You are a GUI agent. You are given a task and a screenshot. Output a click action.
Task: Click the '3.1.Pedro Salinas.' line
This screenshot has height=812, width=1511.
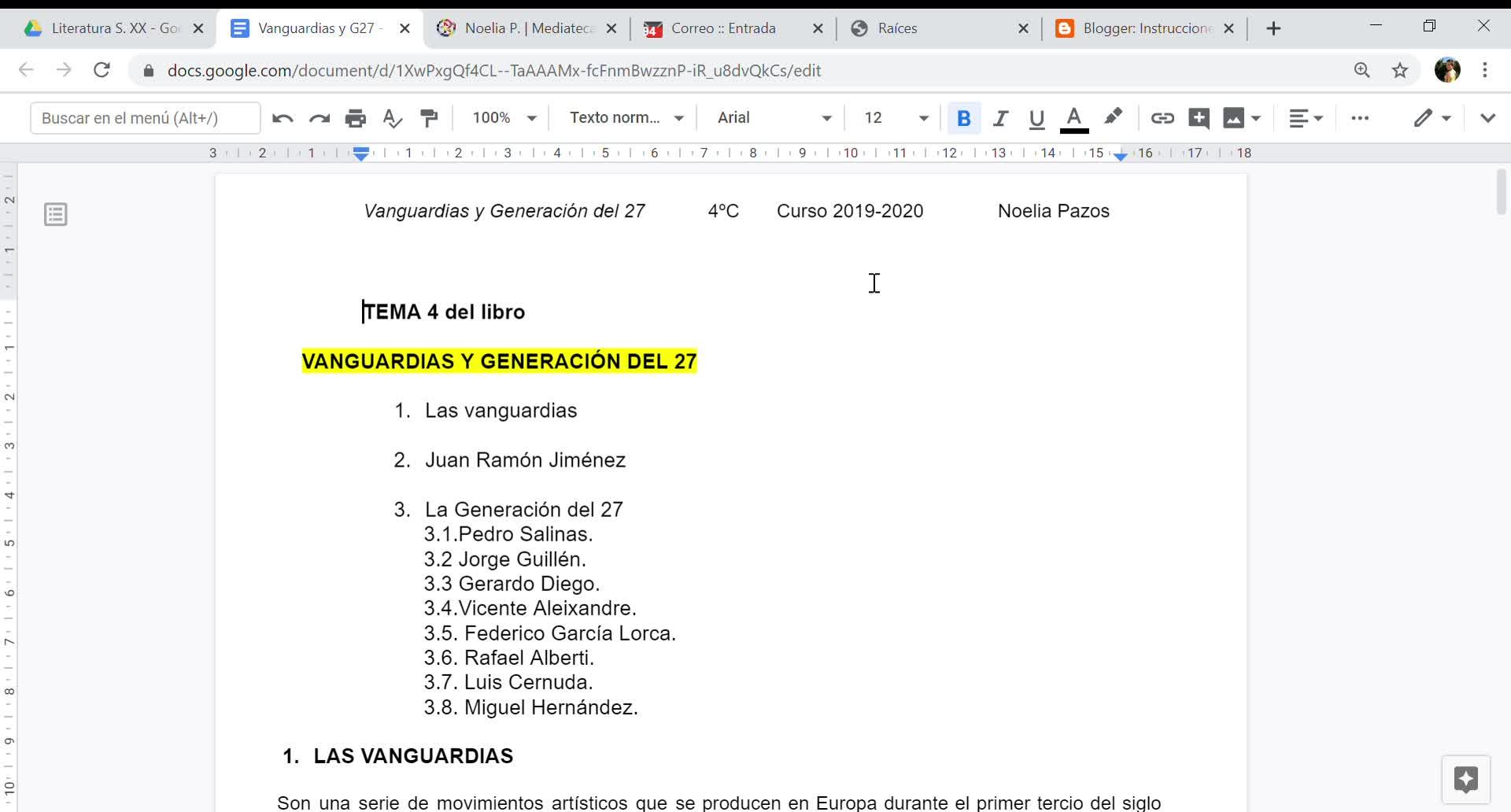click(x=508, y=534)
